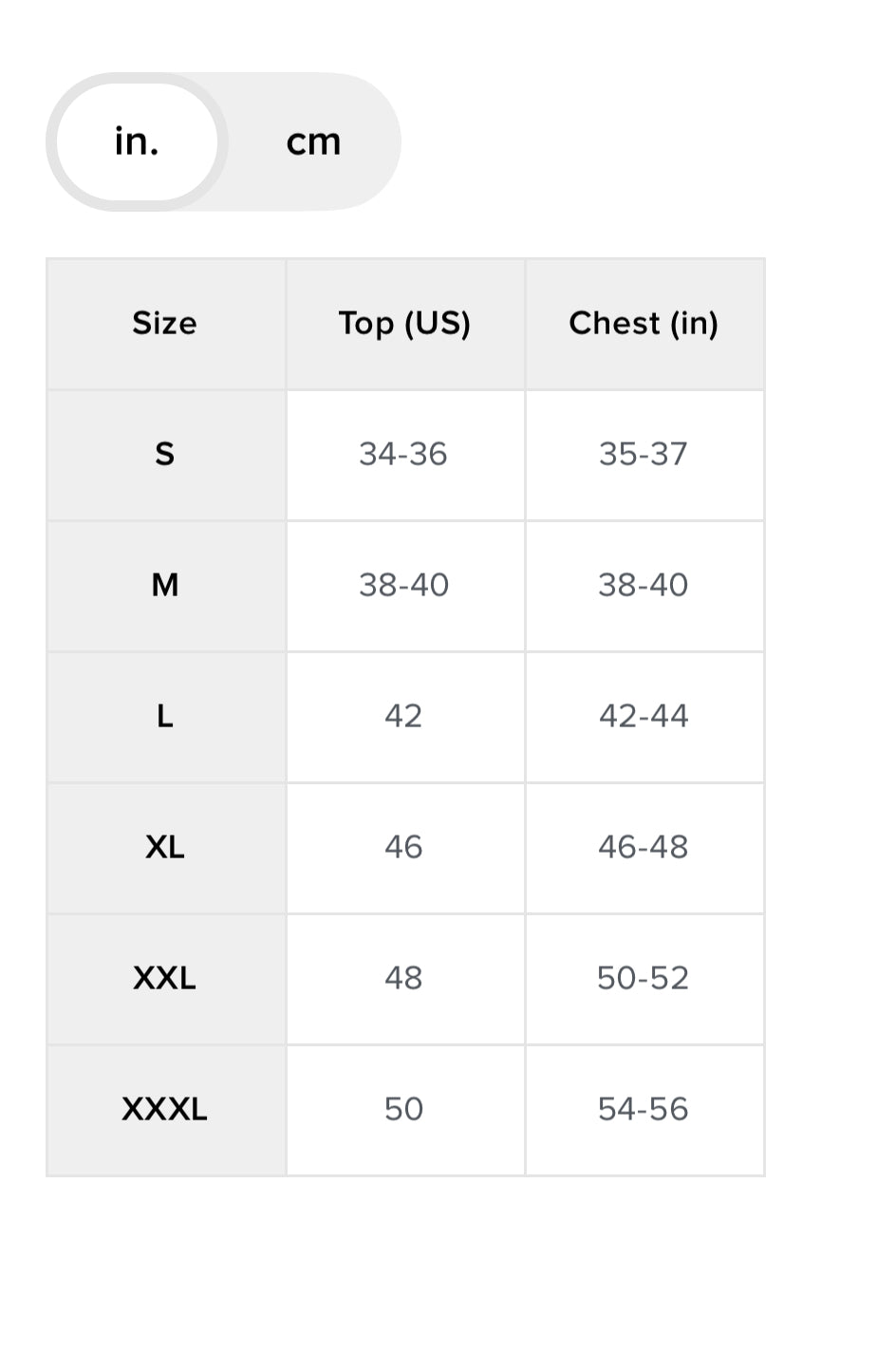Viewport: 896px width, 1352px height.
Task: Click the top size 42 cell
Action: [403, 717]
